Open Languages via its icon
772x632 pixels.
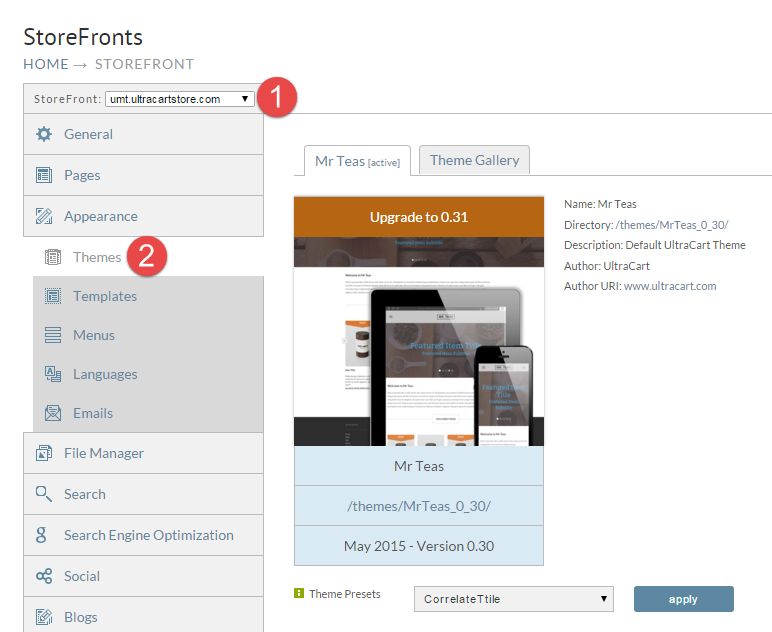click(53, 374)
